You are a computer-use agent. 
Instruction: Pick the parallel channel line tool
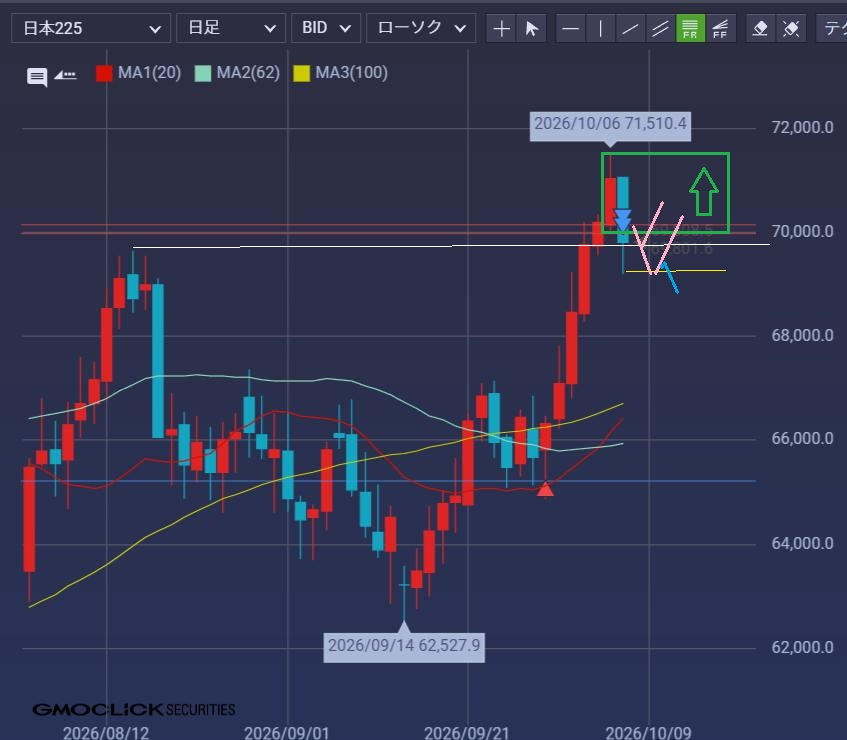click(660, 28)
